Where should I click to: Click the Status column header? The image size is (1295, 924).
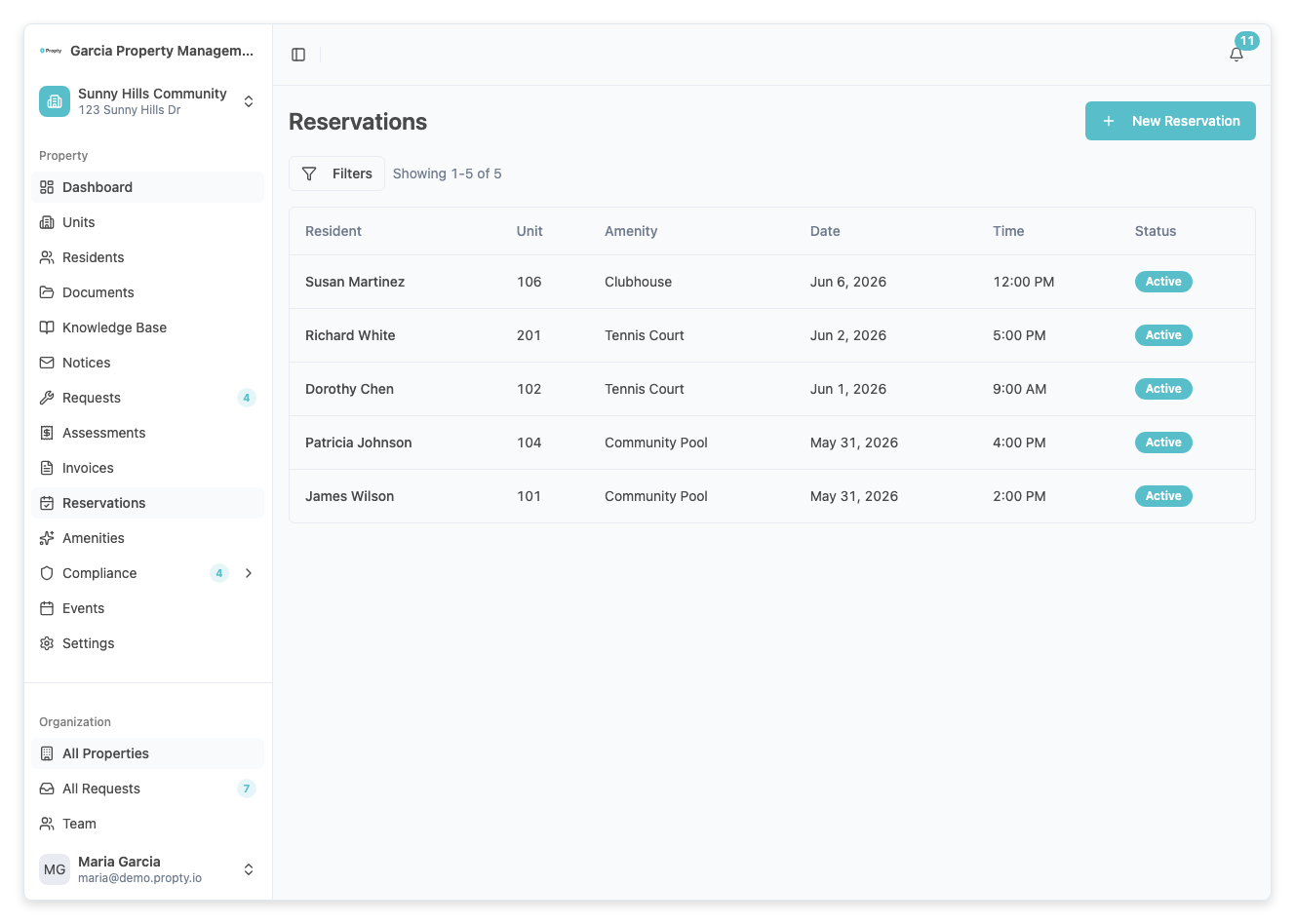(1156, 231)
